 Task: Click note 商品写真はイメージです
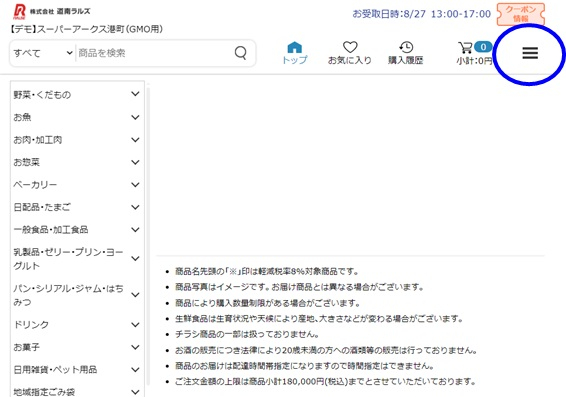tap(299, 287)
